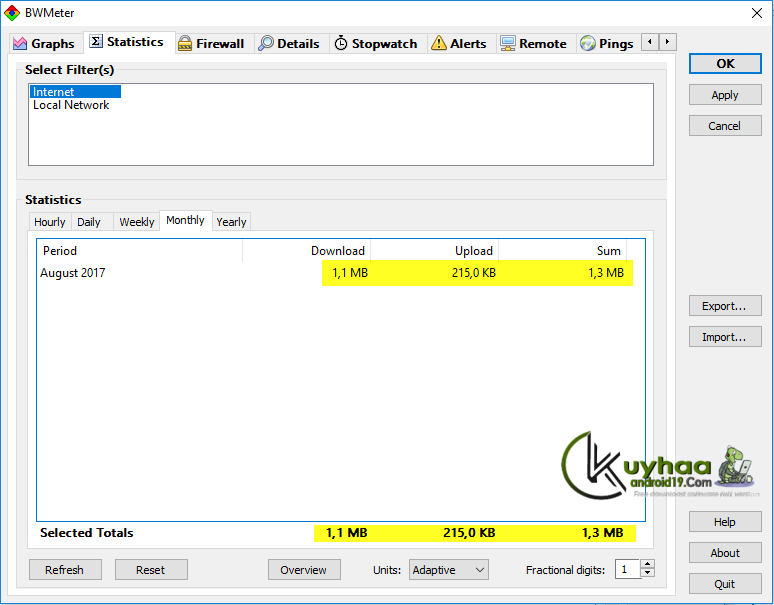Open the Overview
Viewport: 774px width, 605px height.
[304, 570]
